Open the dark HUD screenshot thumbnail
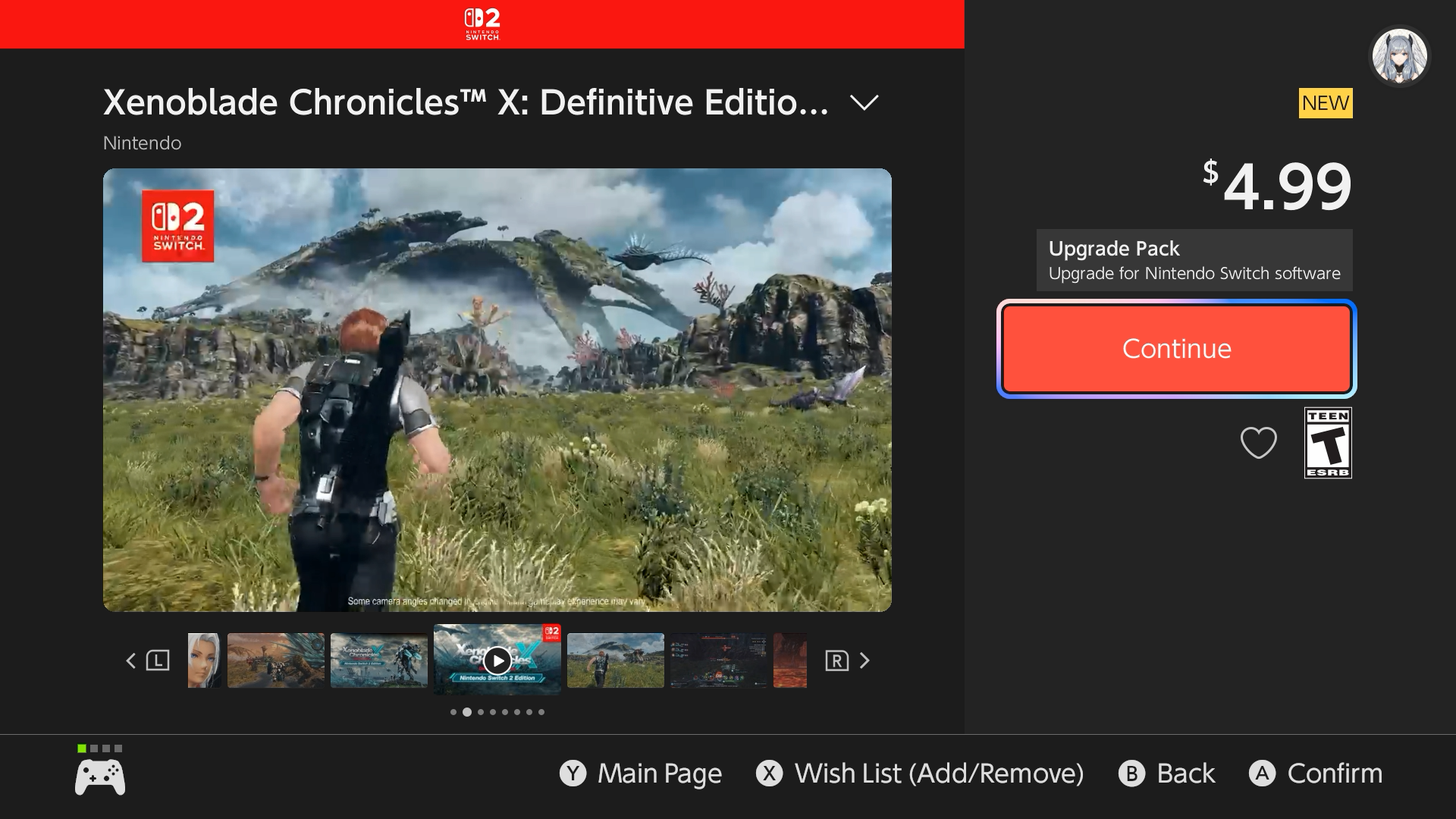The height and width of the screenshot is (819, 1456). click(718, 661)
